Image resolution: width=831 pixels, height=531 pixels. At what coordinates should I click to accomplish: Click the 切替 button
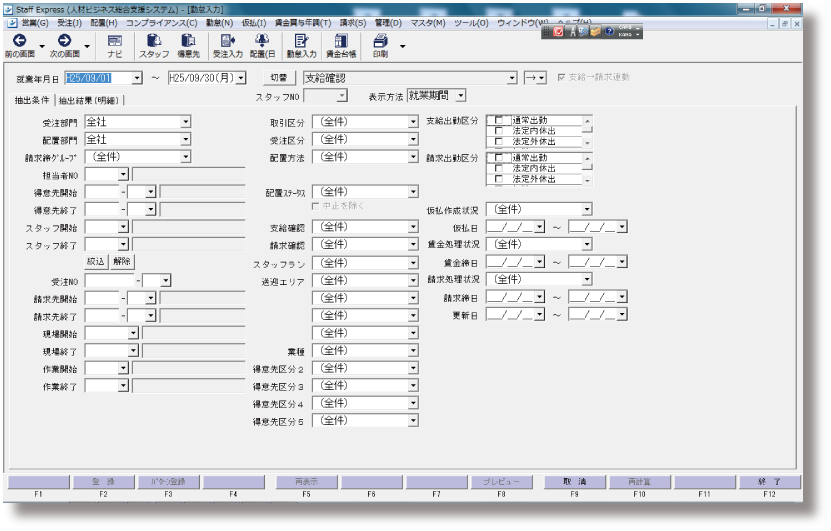tap(279, 78)
